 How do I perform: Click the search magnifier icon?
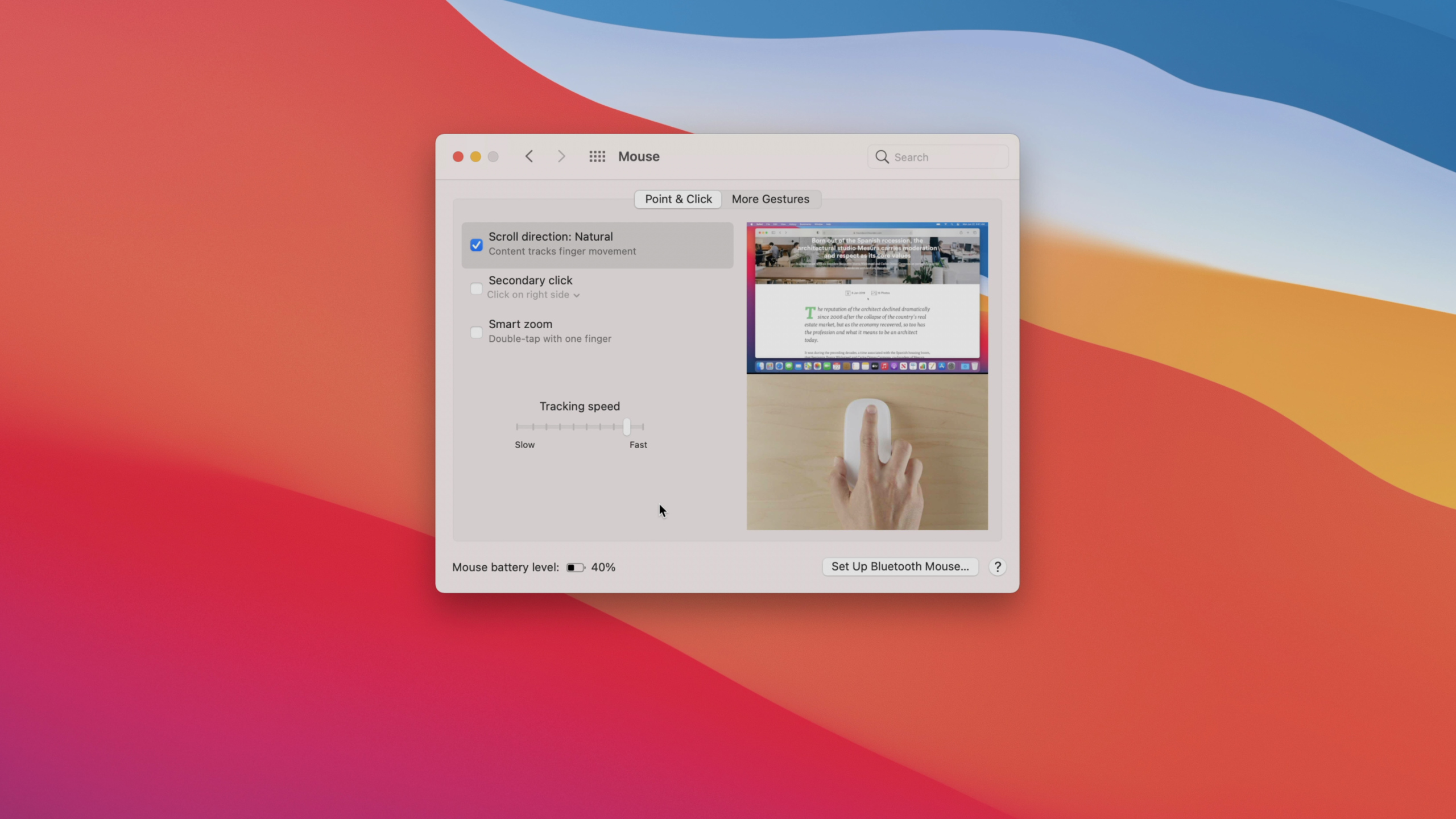[882, 156]
